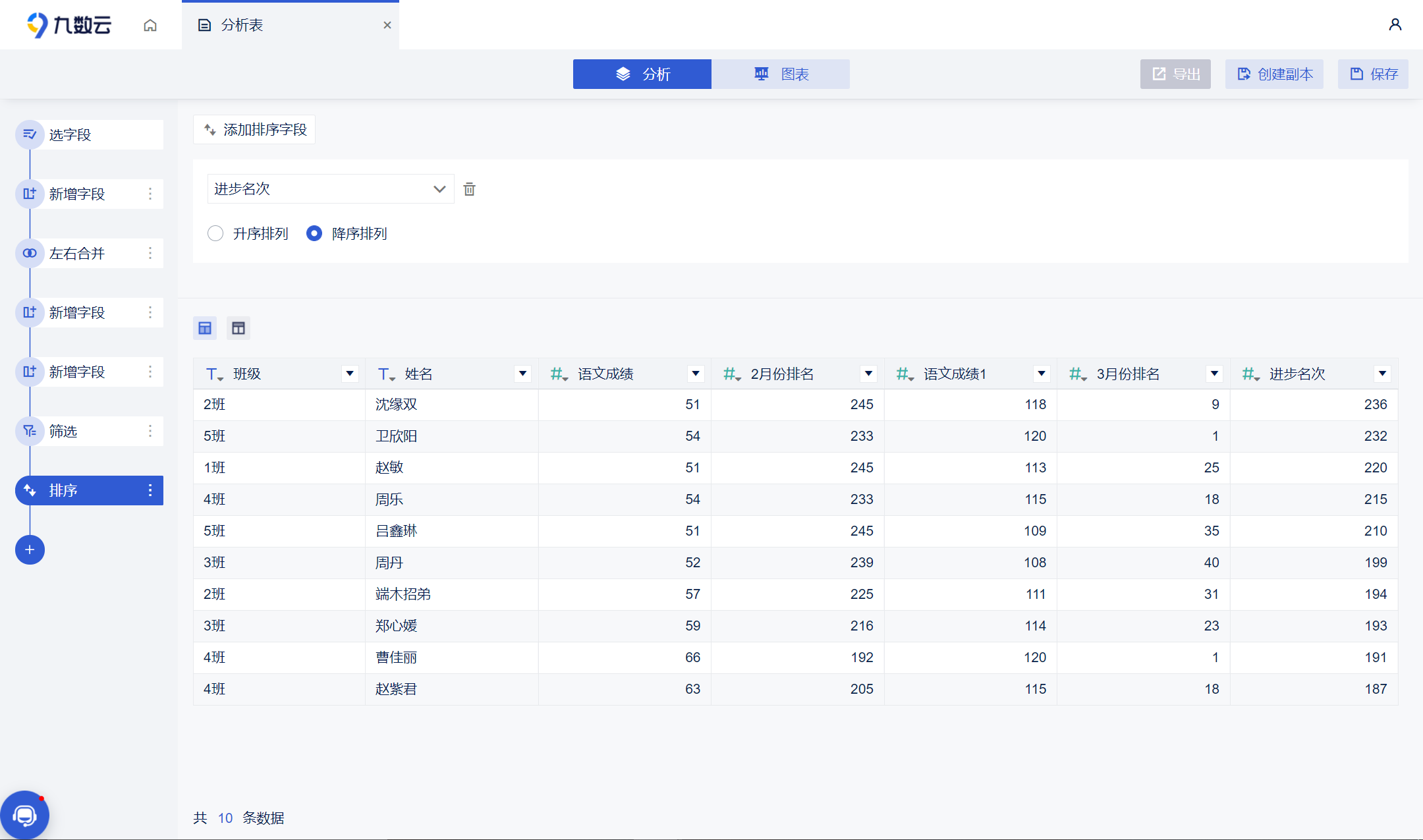Select the 分析 tab
The height and width of the screenshot is (840, 1423).
(x=642, y=74)
